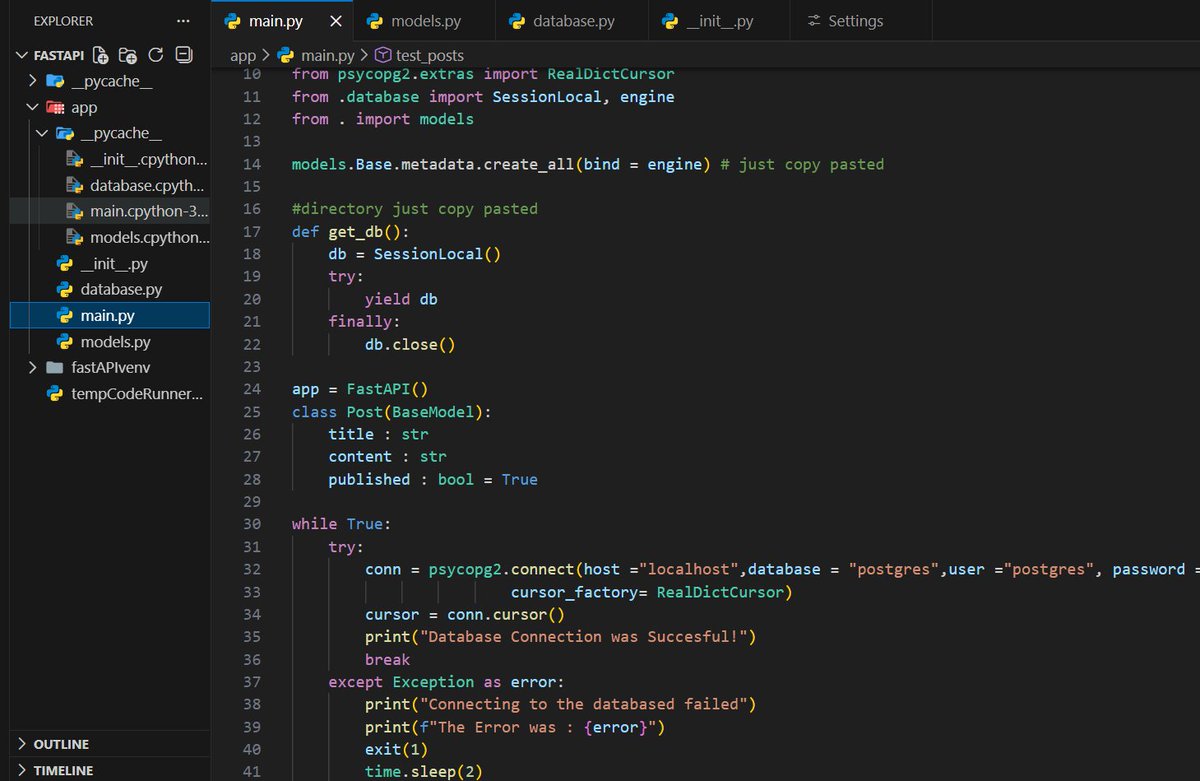The width and height of the screenshot is (1200, 781).
Task: Expand the fastAPIvenv folder
Action: [x=33, y=367]
